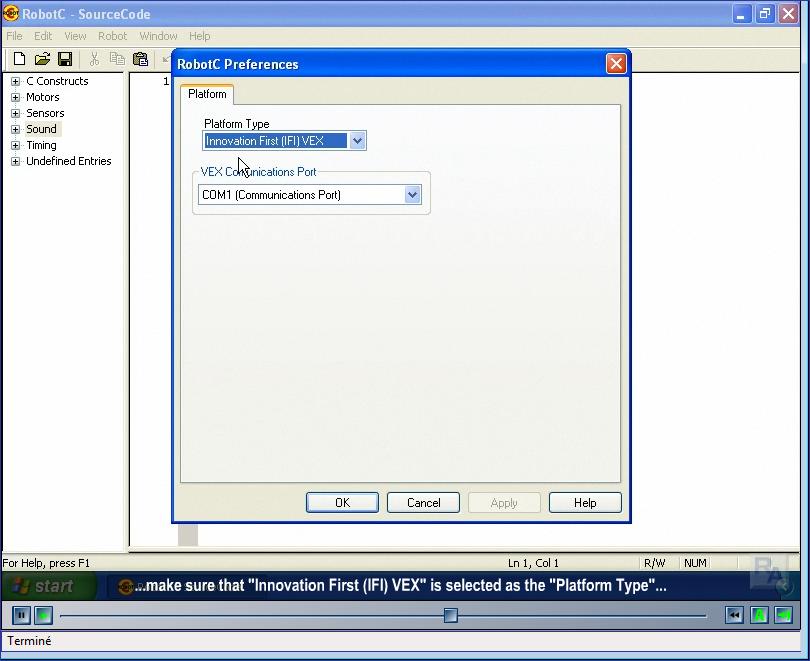Select the Timing tree item
Image resolution: width=810 pixels, height=661 pixels.
[x=41, y=145]
